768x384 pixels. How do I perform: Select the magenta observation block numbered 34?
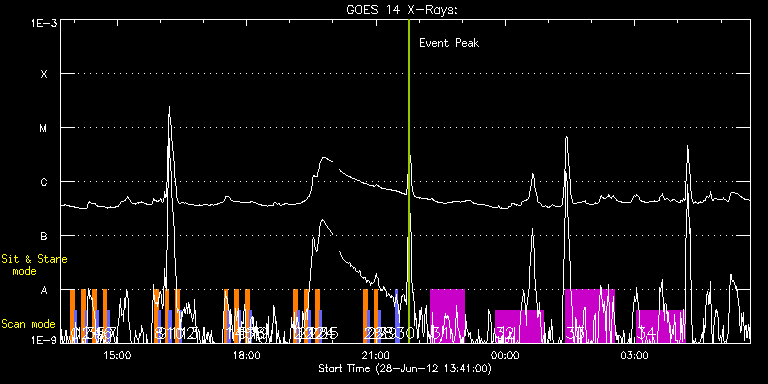point(660,326)
